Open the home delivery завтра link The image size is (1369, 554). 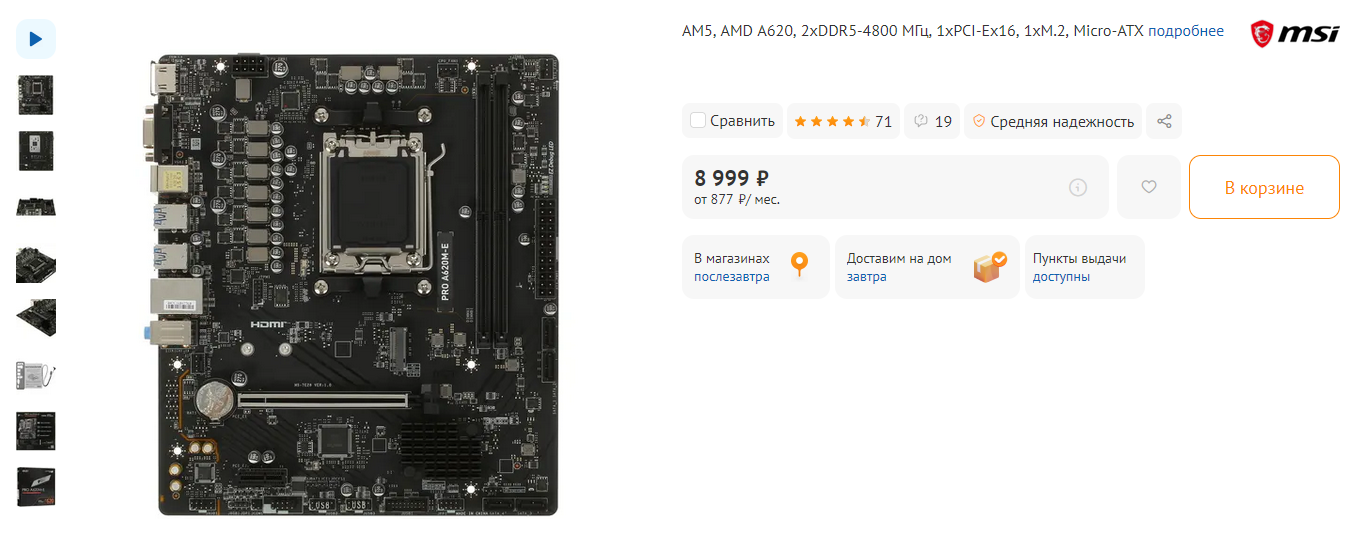867,277
